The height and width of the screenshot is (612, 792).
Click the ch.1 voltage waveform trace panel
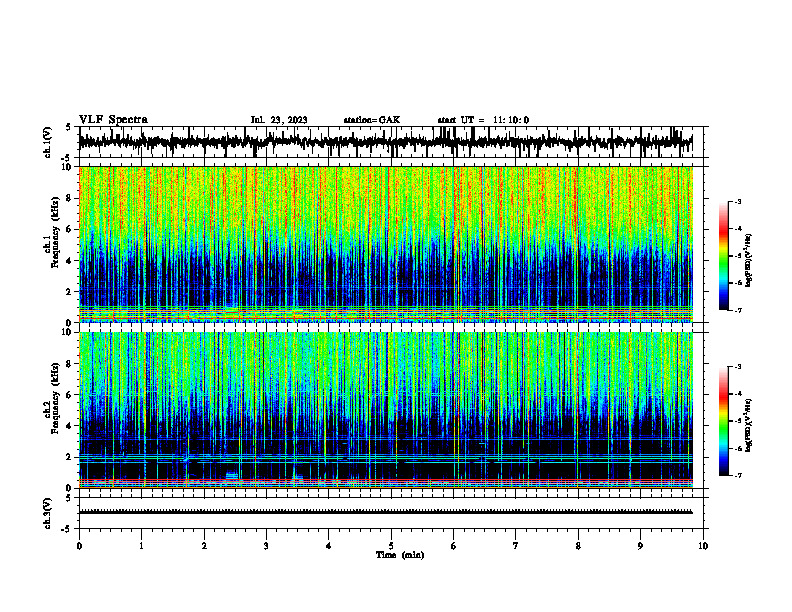click(391, 142)
